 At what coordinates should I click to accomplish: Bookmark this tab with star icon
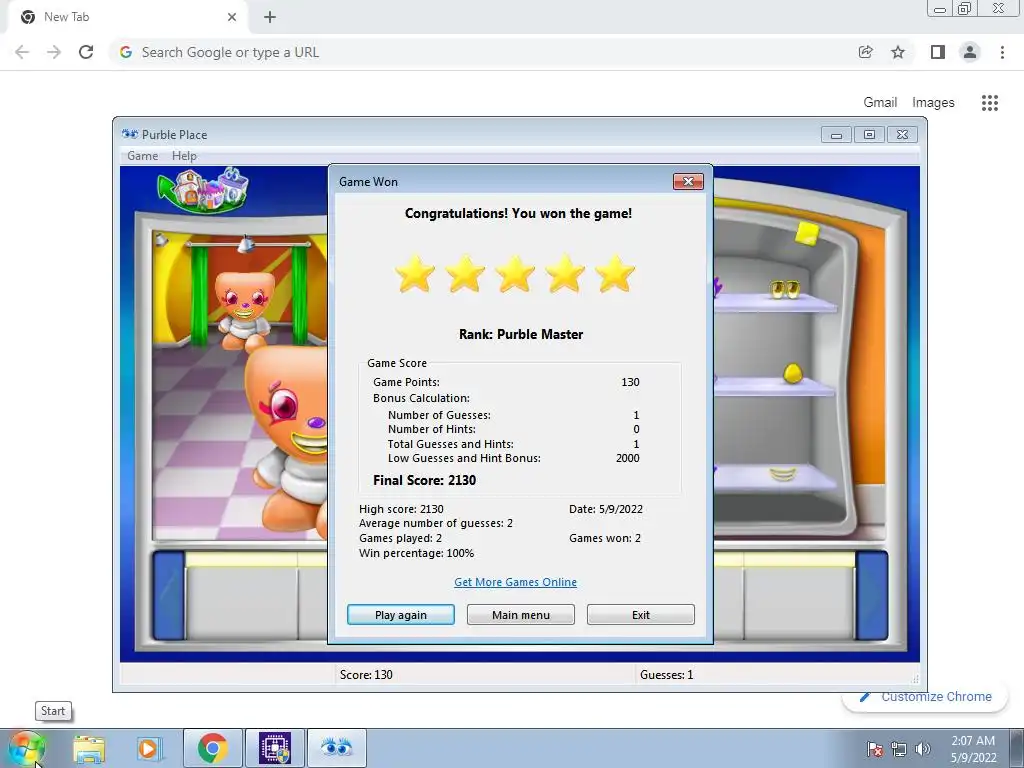pos(898,52)
